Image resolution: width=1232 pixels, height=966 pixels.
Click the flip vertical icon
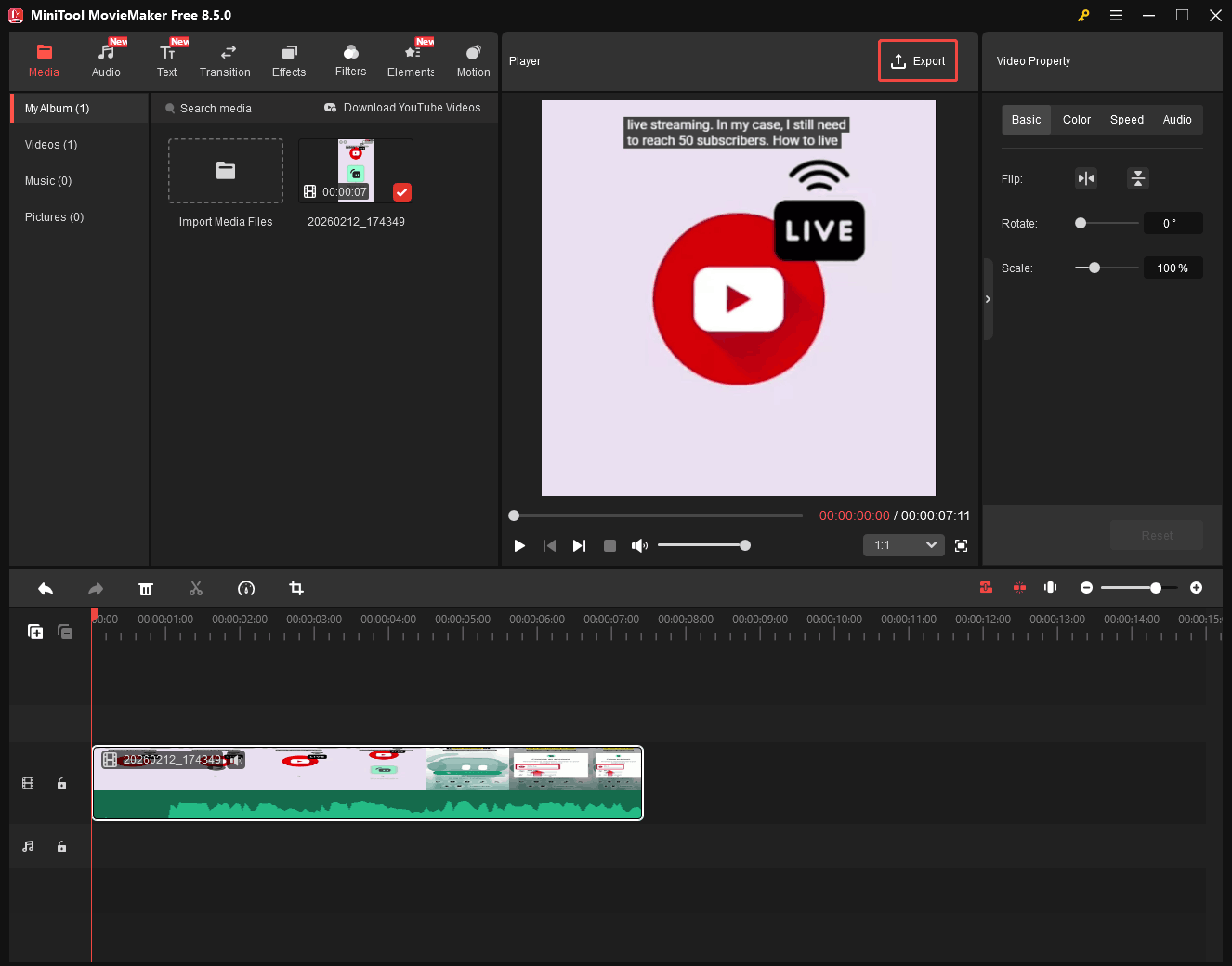point(1138,178)
